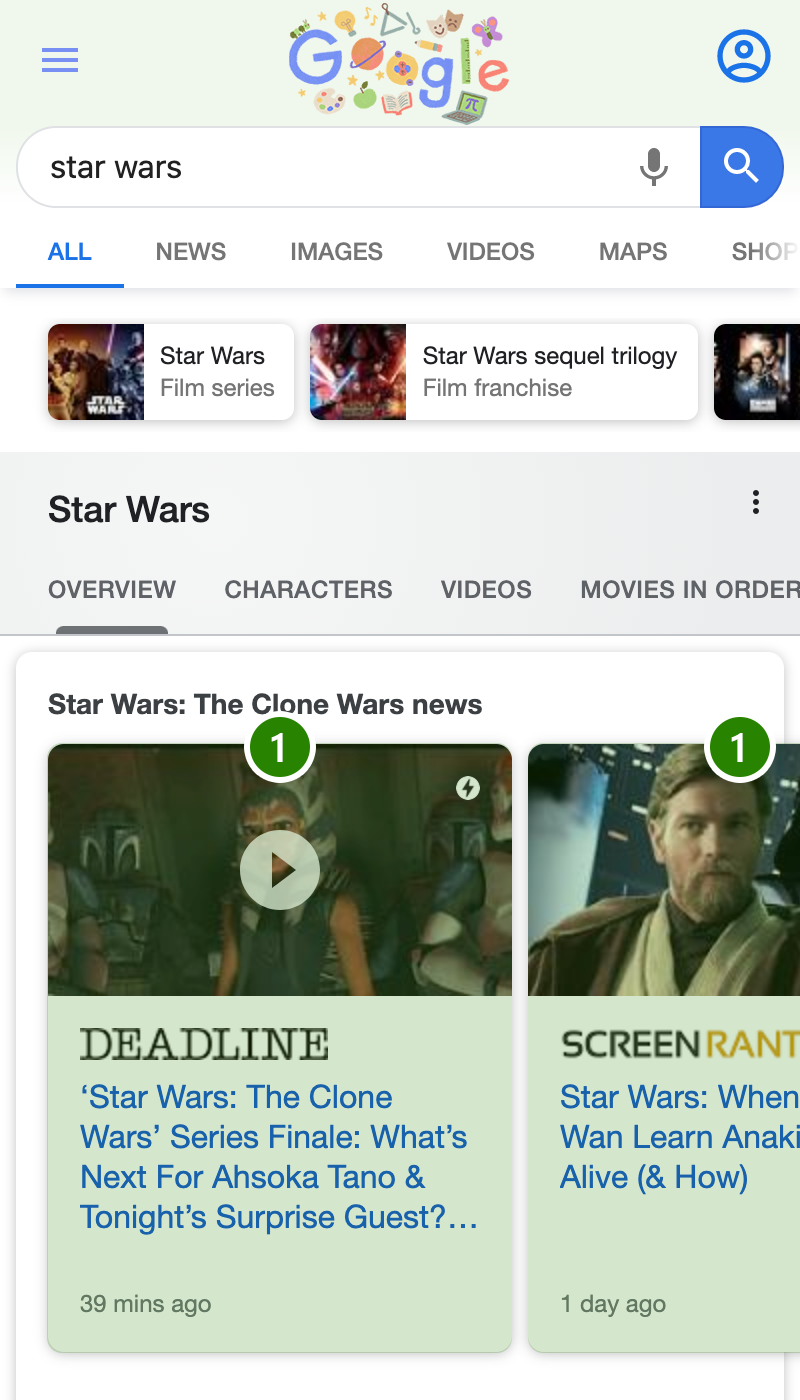
Task: Open the OVERVIEW panel tab
Action: (x=112, y=590)
